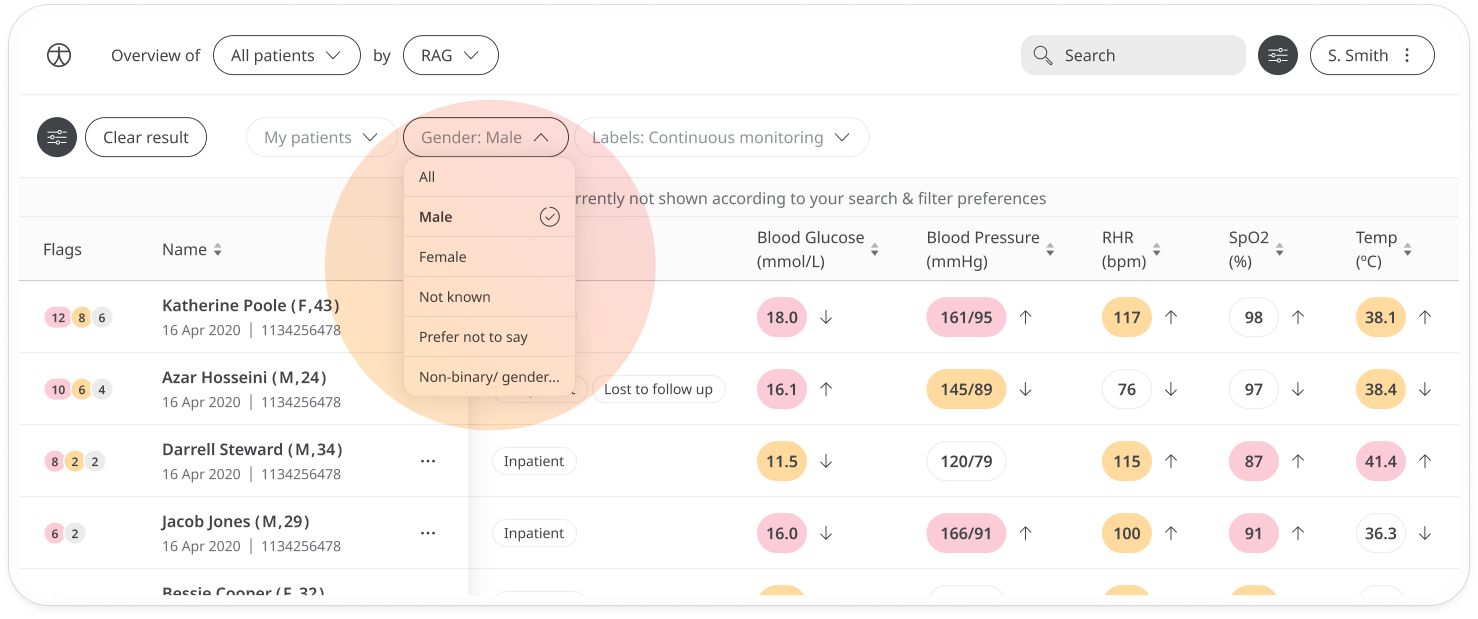Open the three-dot options for Darrell Steward
Viewport: 1478px width, 619px height.
(x=428, y=461)
